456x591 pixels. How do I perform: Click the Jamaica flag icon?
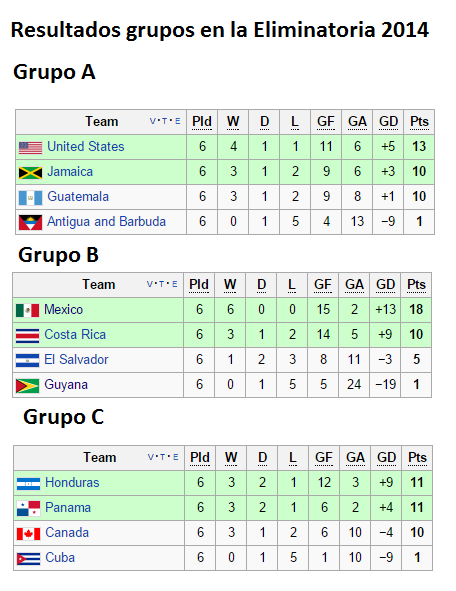tap(31, 173)
